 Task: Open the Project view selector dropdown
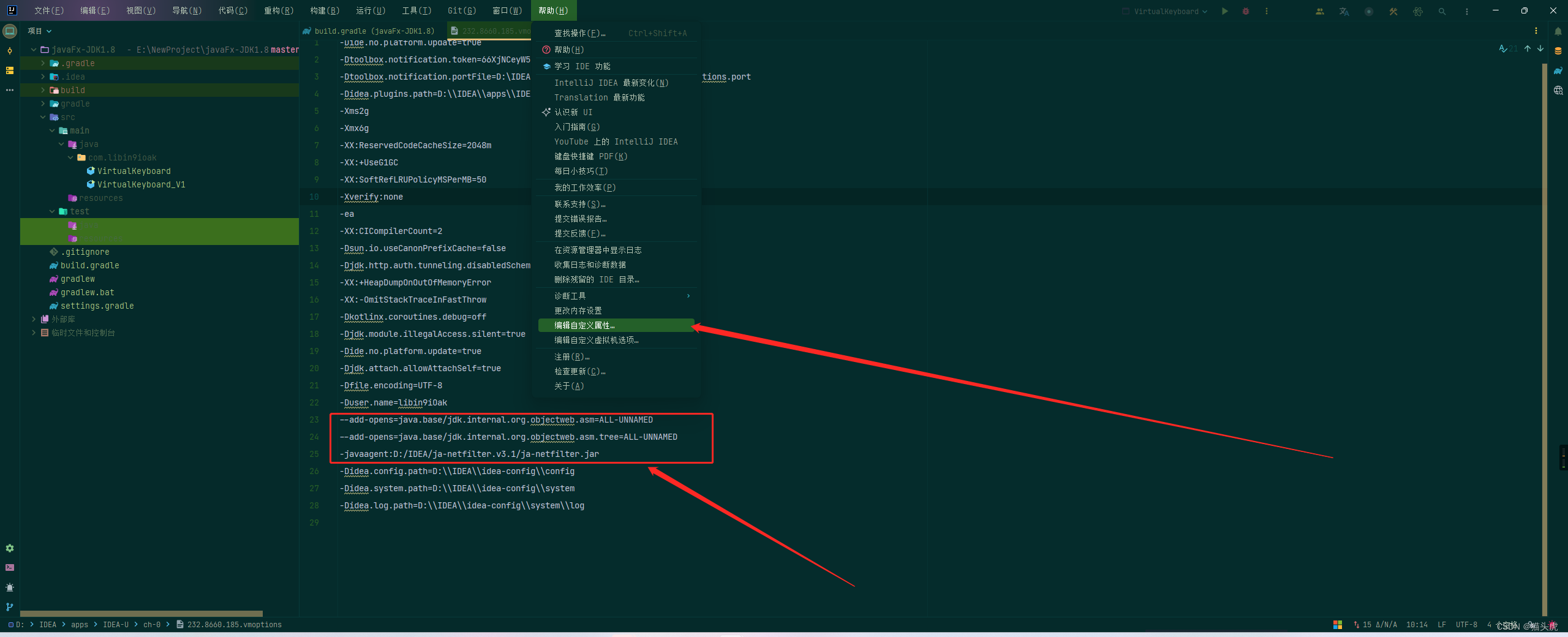coord(40,31)
